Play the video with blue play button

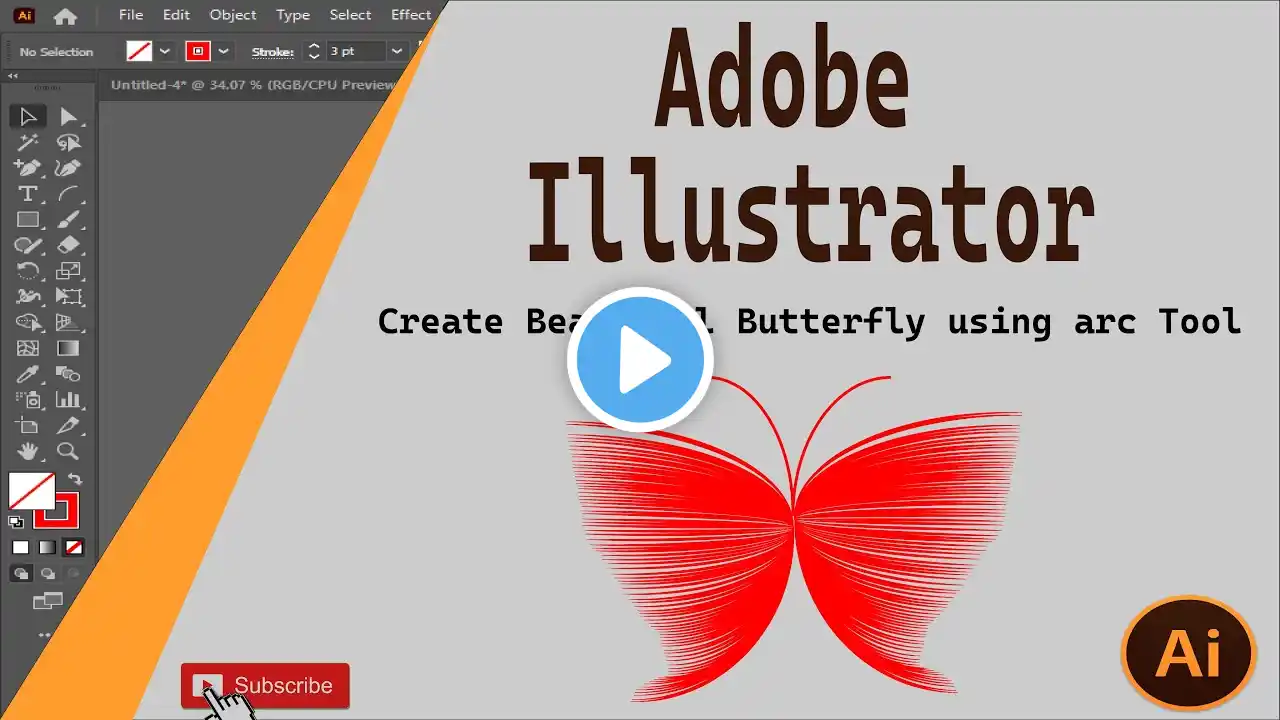(640, 360)
